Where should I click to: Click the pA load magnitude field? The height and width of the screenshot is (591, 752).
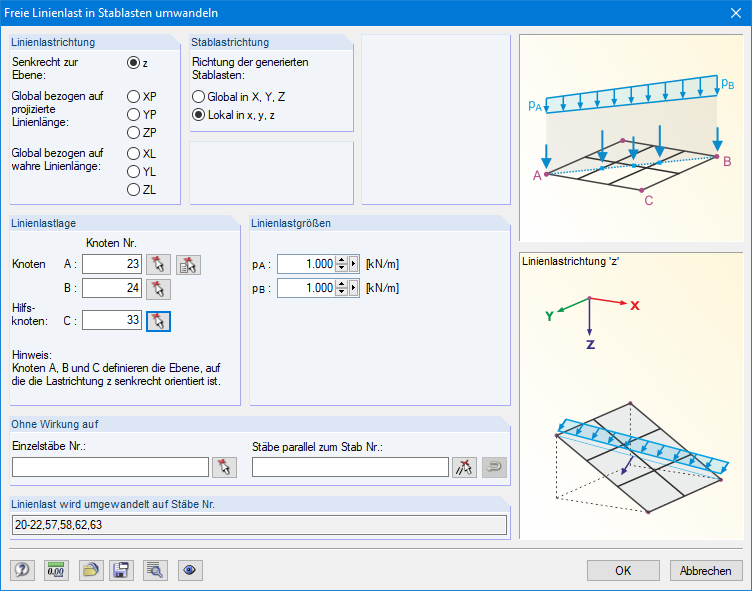point(306,264)
